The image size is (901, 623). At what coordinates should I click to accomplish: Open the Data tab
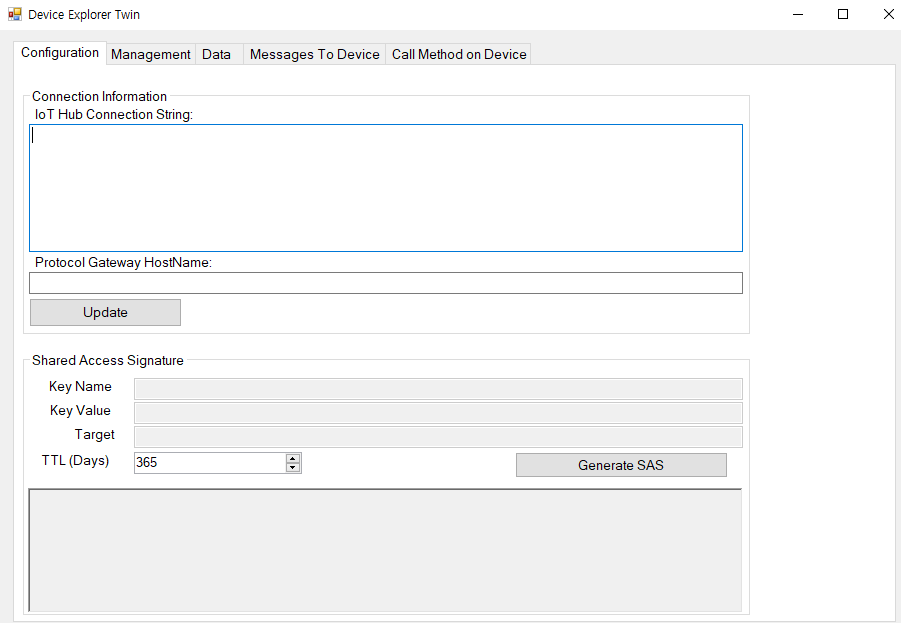217,55
